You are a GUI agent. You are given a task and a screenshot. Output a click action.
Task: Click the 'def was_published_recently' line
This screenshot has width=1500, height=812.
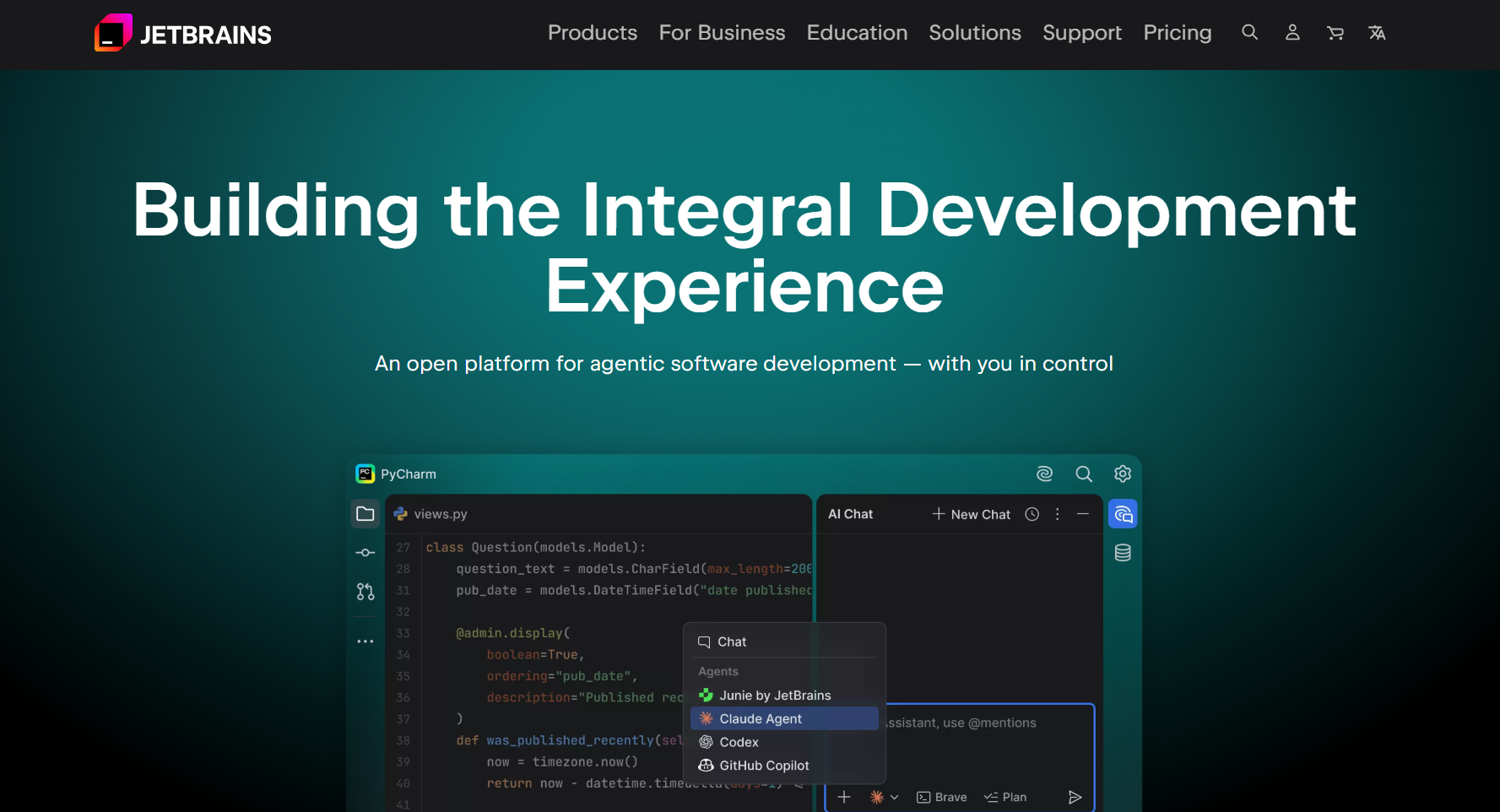pyautogui.click(x=570, y=740)
